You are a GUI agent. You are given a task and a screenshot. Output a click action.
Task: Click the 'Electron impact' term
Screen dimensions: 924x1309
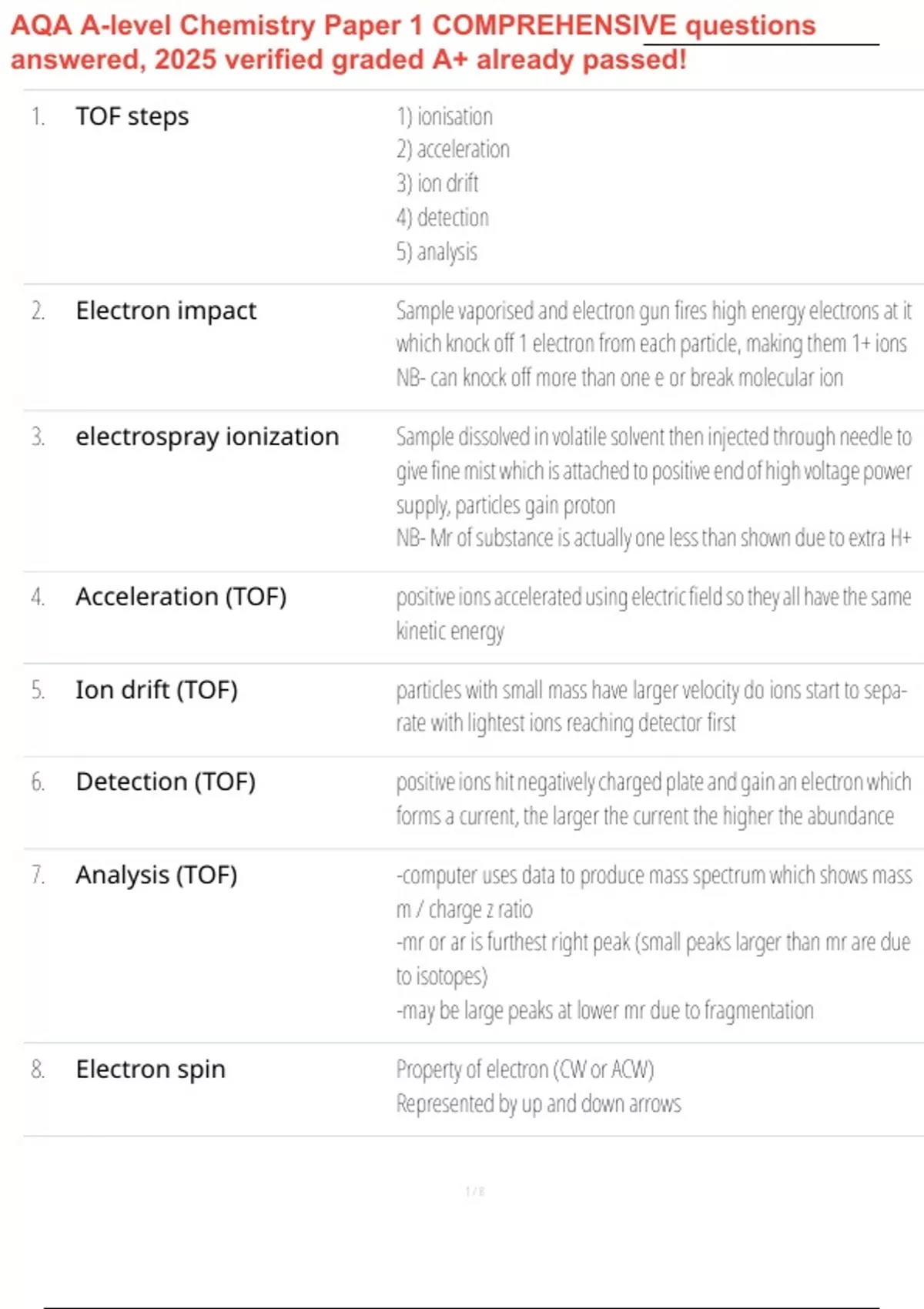coord(166,310)
